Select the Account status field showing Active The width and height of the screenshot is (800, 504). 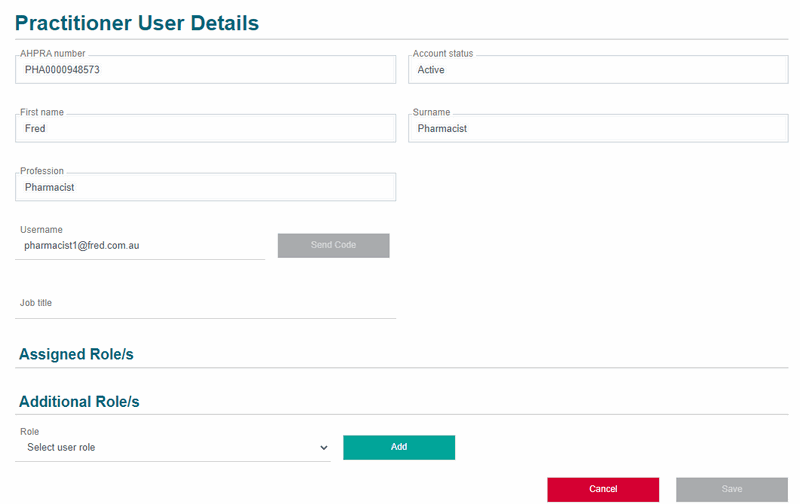click(x=598, y=70)
